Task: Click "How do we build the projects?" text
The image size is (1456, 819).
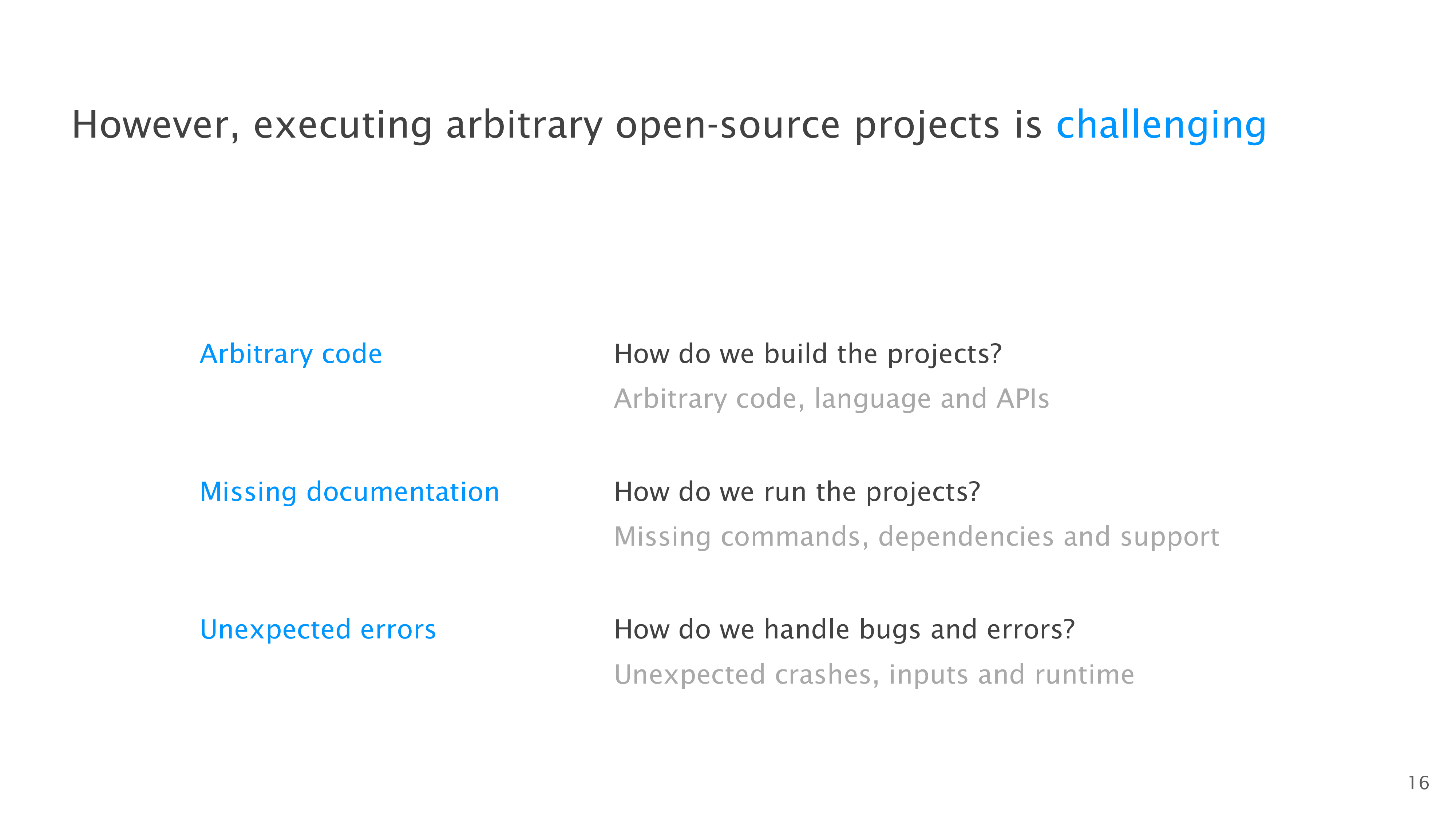Action: point(808,354)
